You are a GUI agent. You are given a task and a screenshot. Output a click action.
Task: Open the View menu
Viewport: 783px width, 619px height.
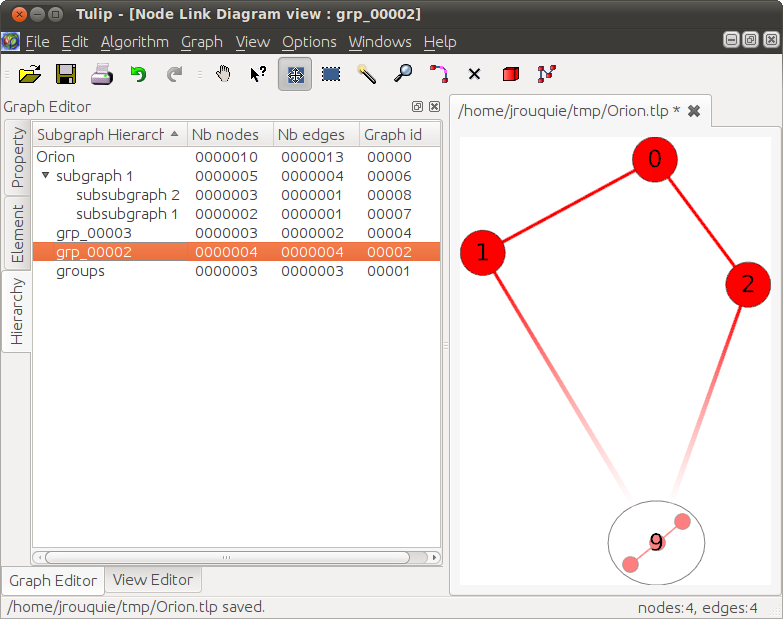[x=253, y=42]
